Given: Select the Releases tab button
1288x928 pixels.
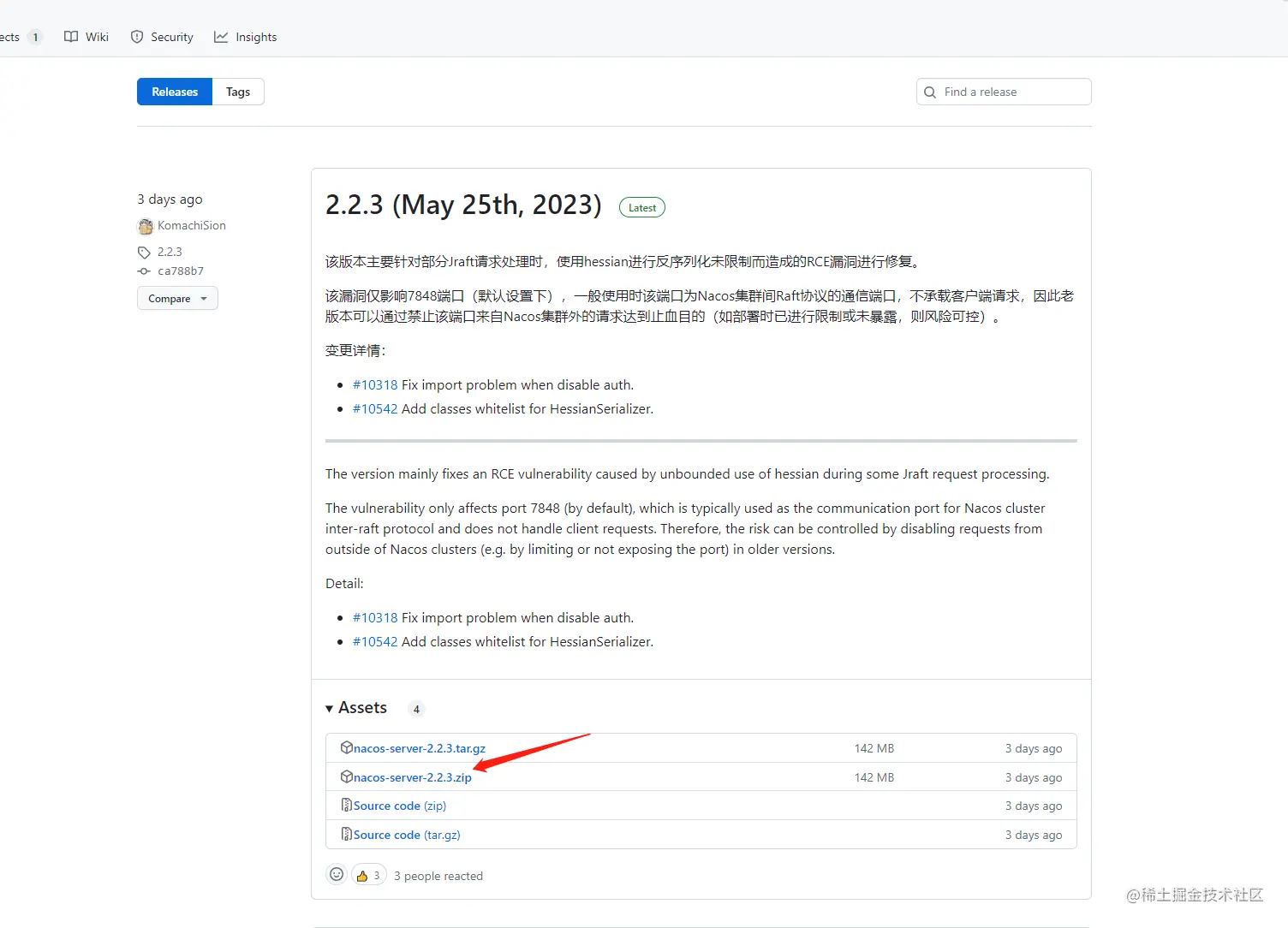Looking at the screenshot, I should (175, 92).
